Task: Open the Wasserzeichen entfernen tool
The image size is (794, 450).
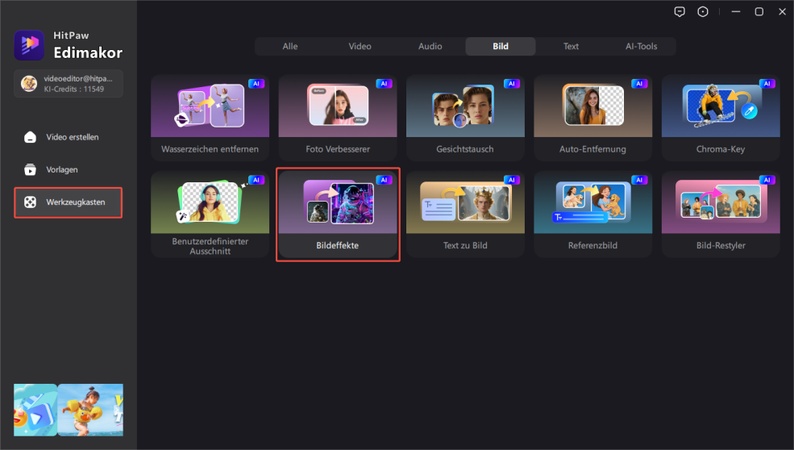Action: tap(209, 118)
